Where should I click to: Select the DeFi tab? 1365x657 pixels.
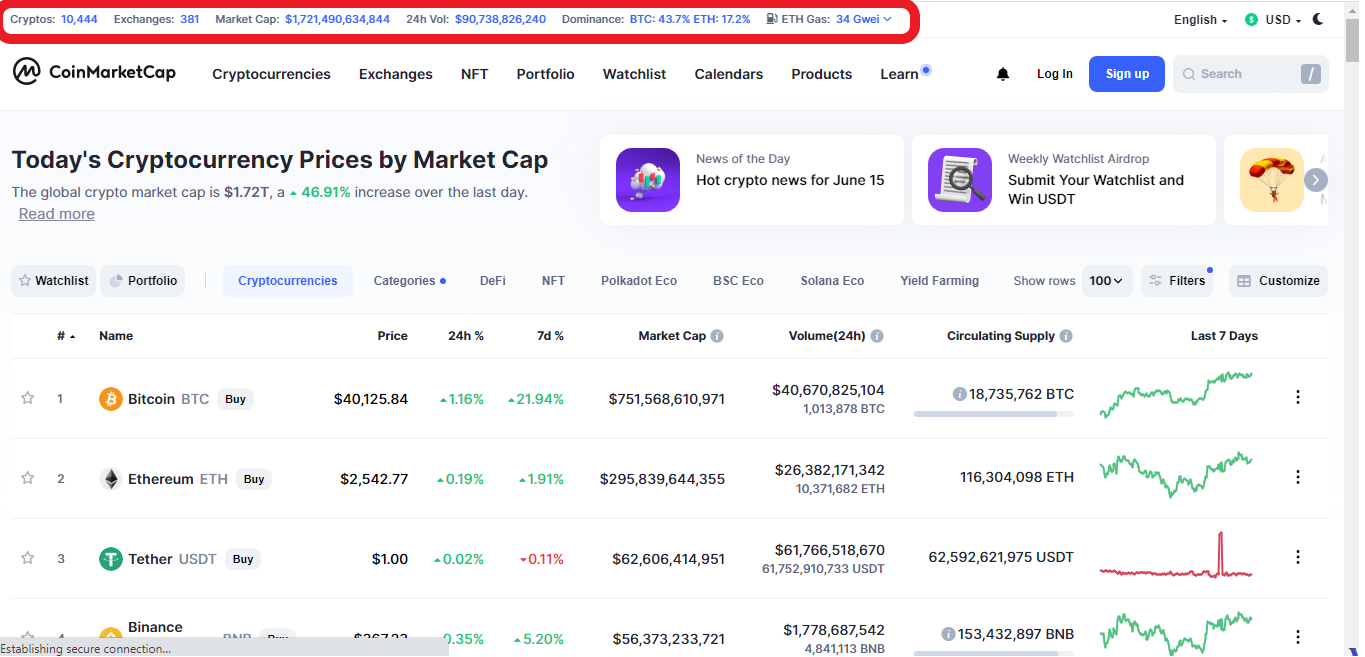(x=493, y=281)
